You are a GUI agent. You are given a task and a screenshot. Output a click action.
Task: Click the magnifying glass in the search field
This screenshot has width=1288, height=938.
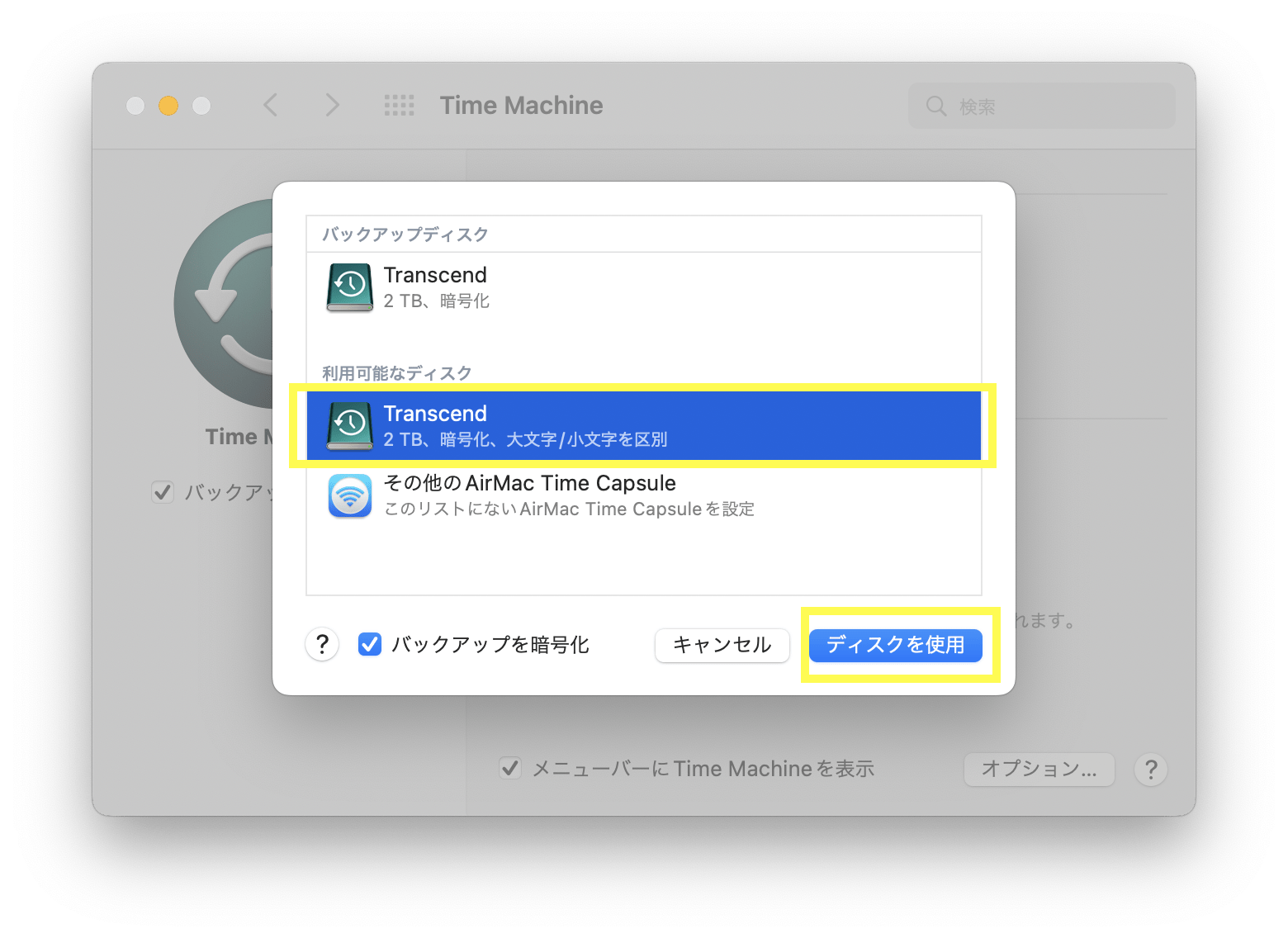(x=935, y=105)
